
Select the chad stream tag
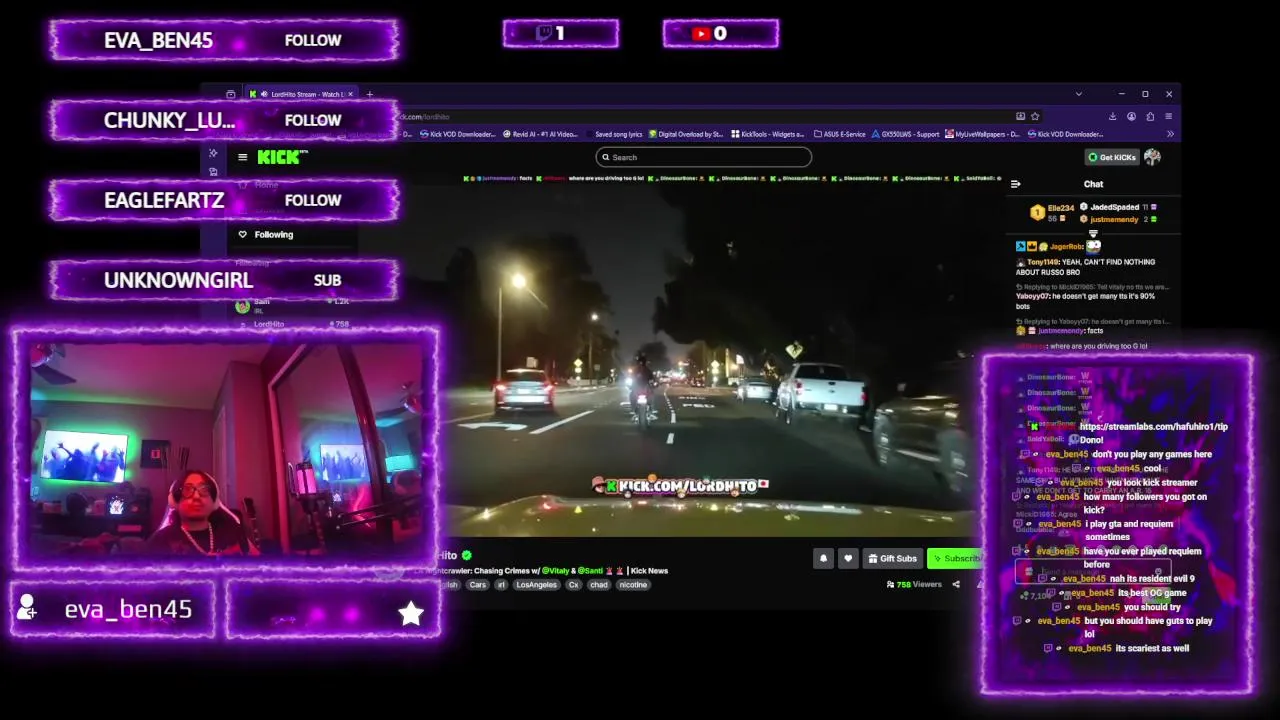tap(598, 585)
